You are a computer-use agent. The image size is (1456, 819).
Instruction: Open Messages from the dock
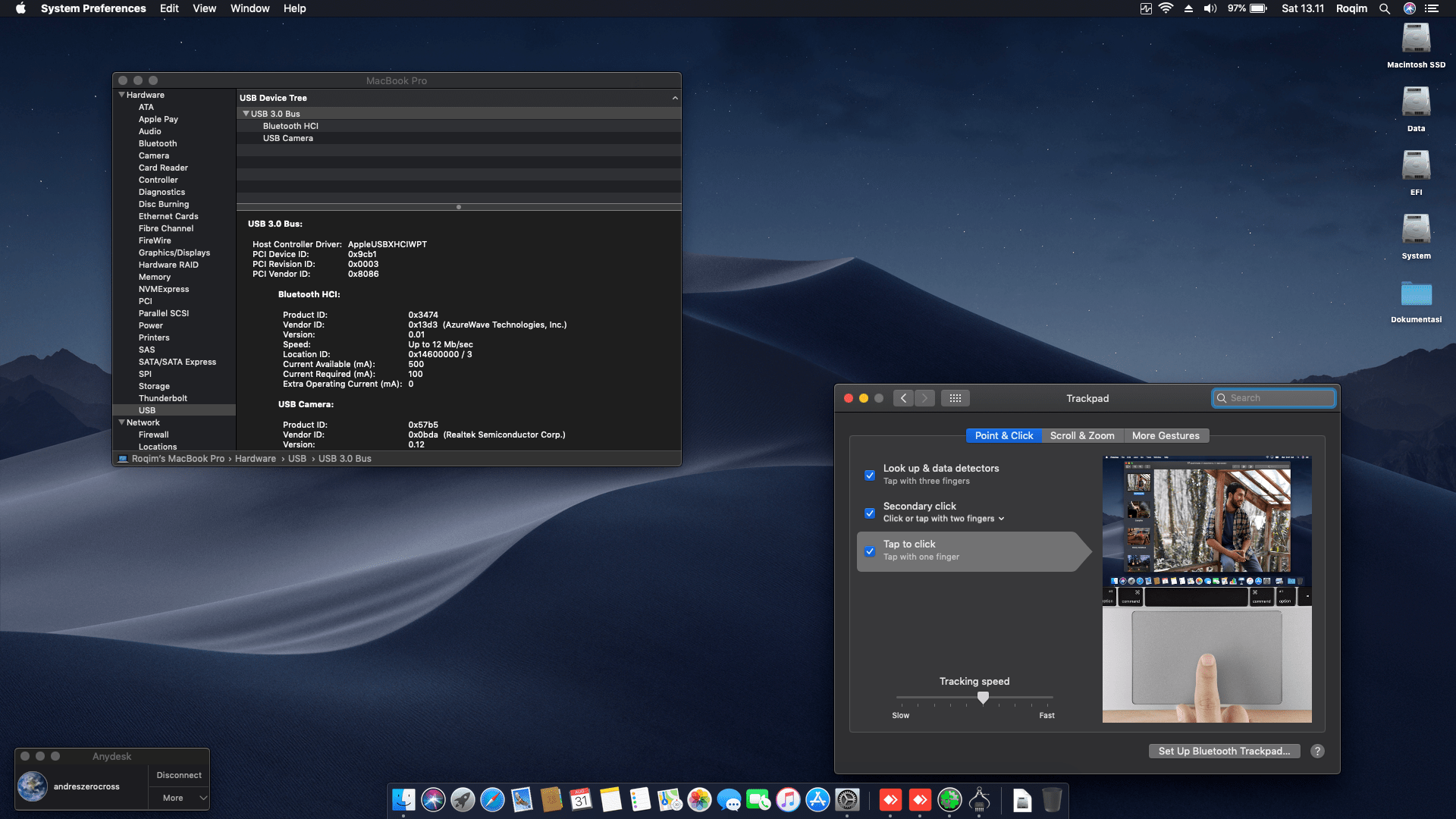729,799
